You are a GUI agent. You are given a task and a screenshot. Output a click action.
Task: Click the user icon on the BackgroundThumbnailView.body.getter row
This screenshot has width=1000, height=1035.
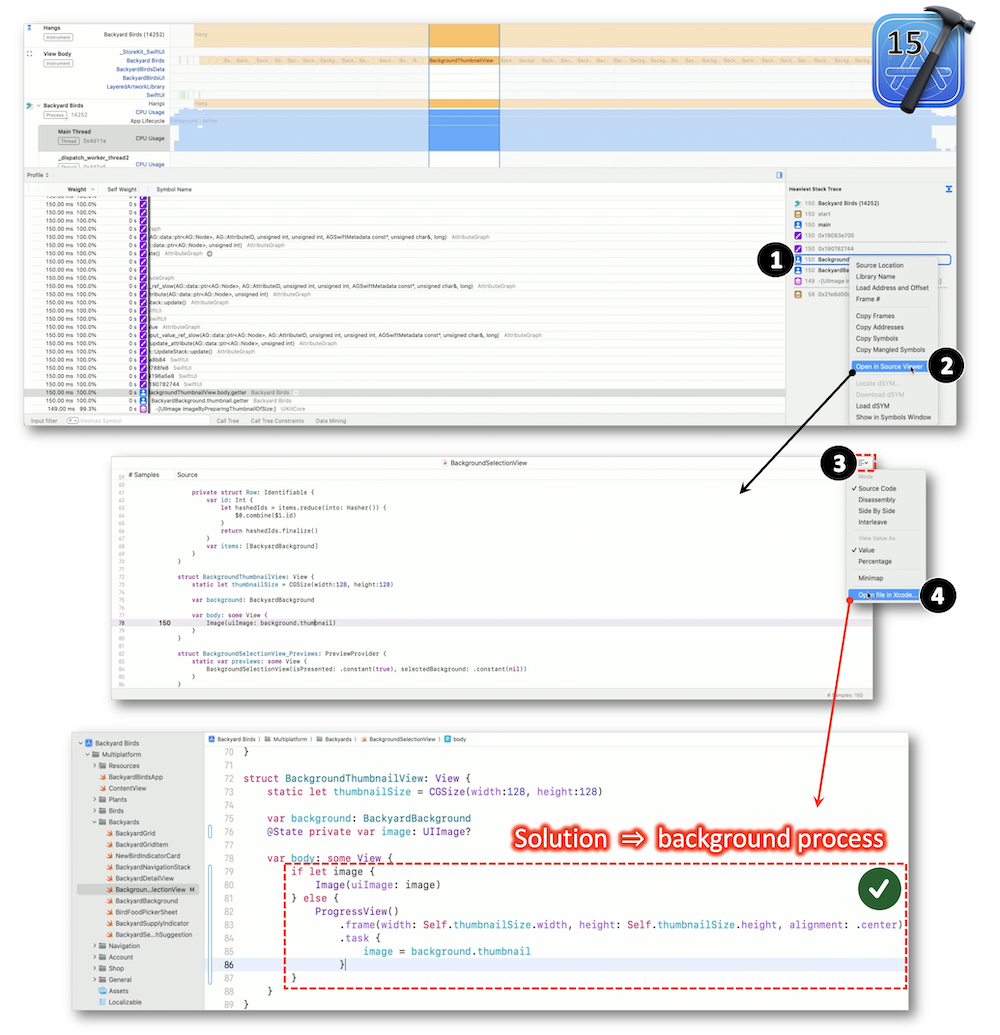pos(143,392)
